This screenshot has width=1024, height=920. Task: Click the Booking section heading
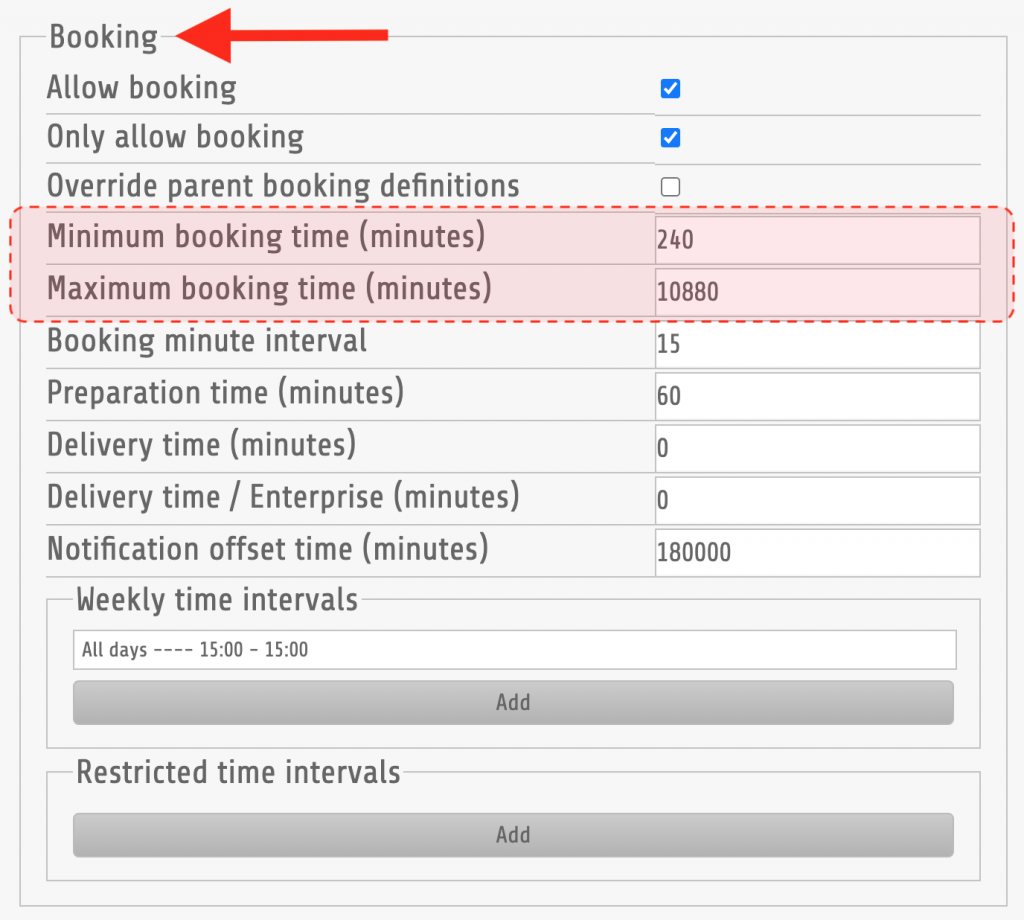[x=104, y=37]
